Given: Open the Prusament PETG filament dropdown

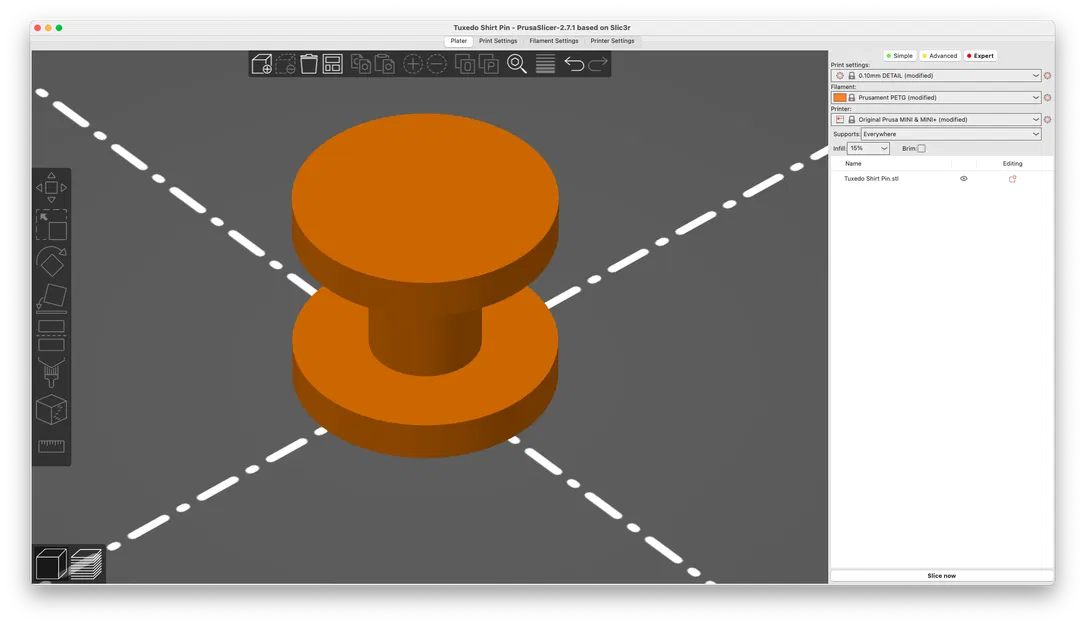Looking at the screenshot, I should [936, 98].
